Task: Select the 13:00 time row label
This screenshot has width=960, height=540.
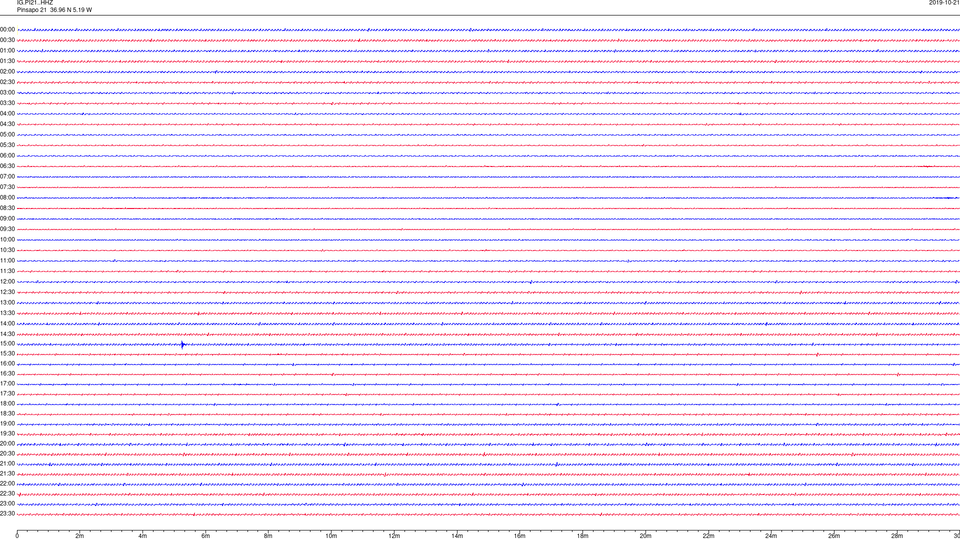Action: tap(7, 302)
